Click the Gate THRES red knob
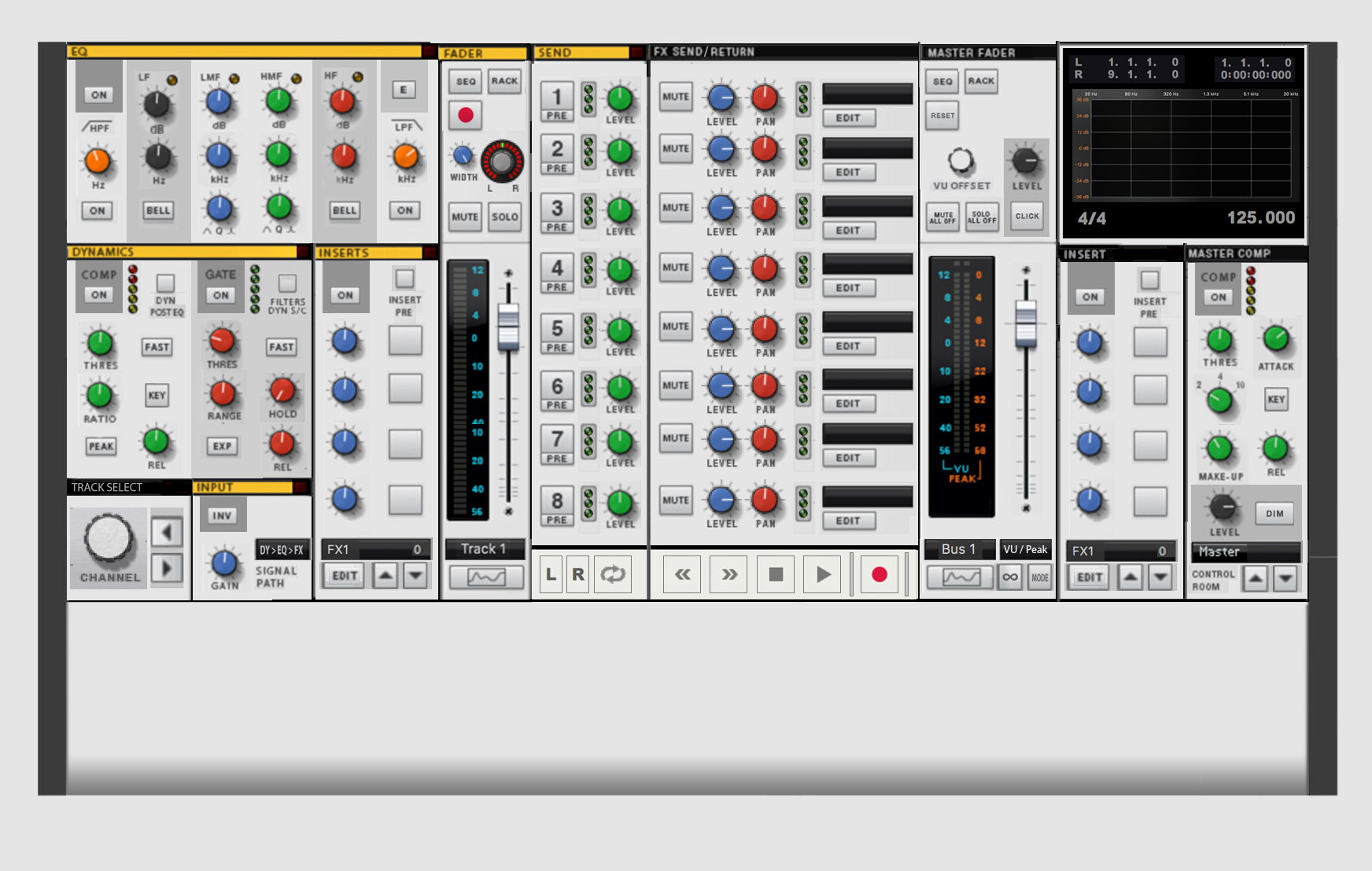The height and width of the screenshot is (871, 1372). click(222, 341)
